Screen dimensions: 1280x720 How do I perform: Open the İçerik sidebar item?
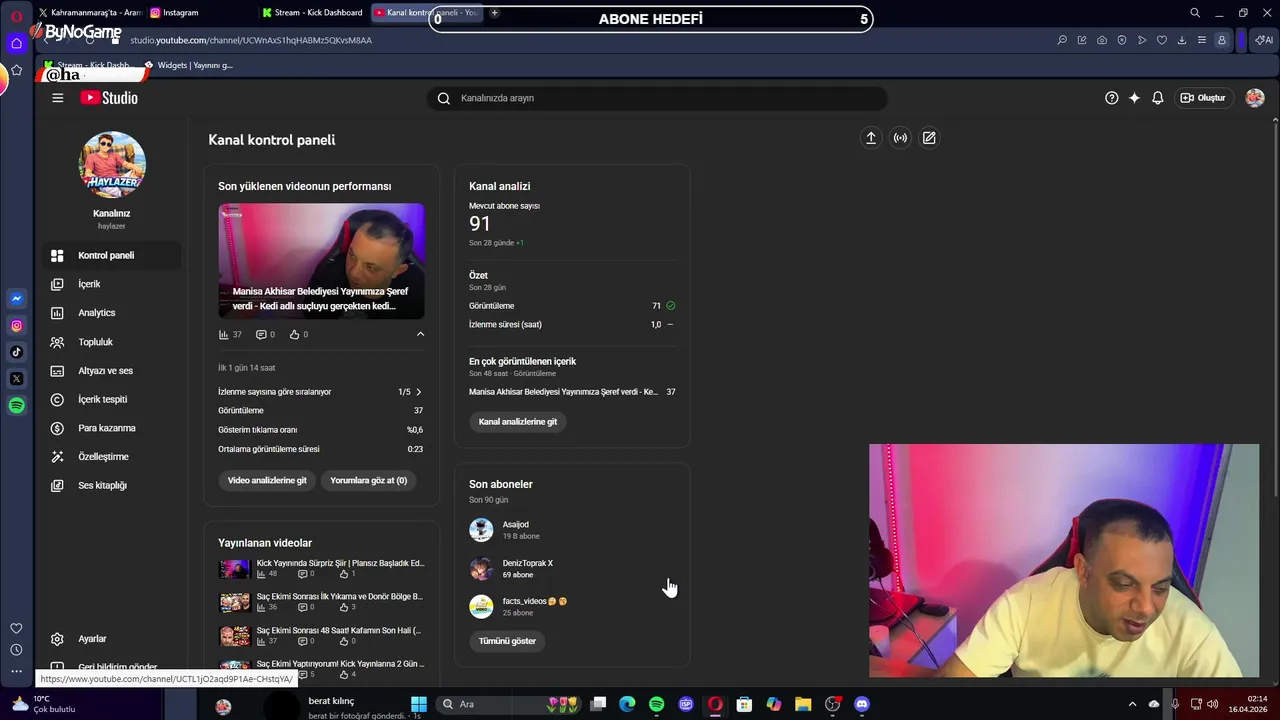(x=112, y=284)
